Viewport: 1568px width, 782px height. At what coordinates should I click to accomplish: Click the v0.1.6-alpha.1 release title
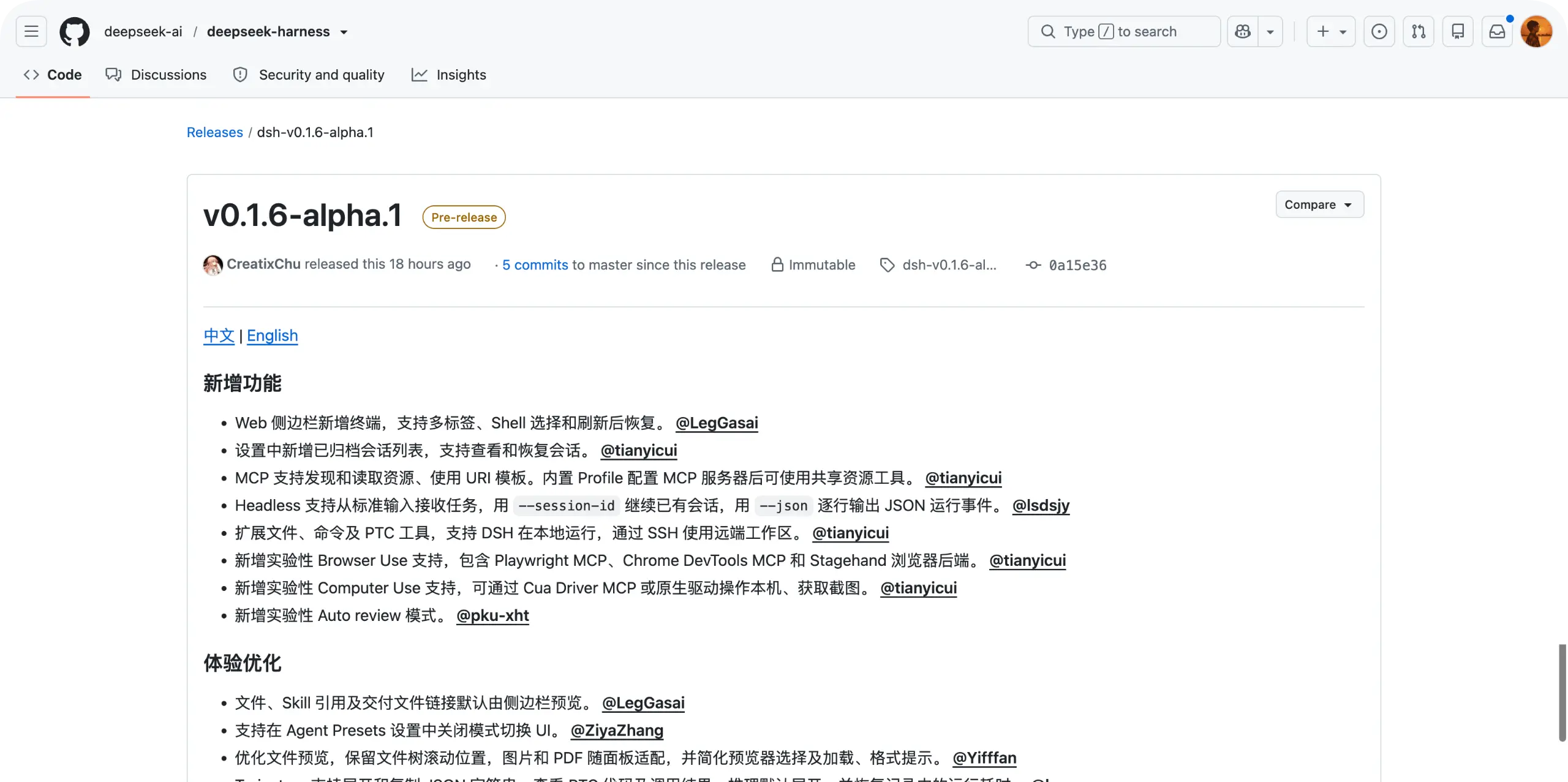tap(303, 216)
